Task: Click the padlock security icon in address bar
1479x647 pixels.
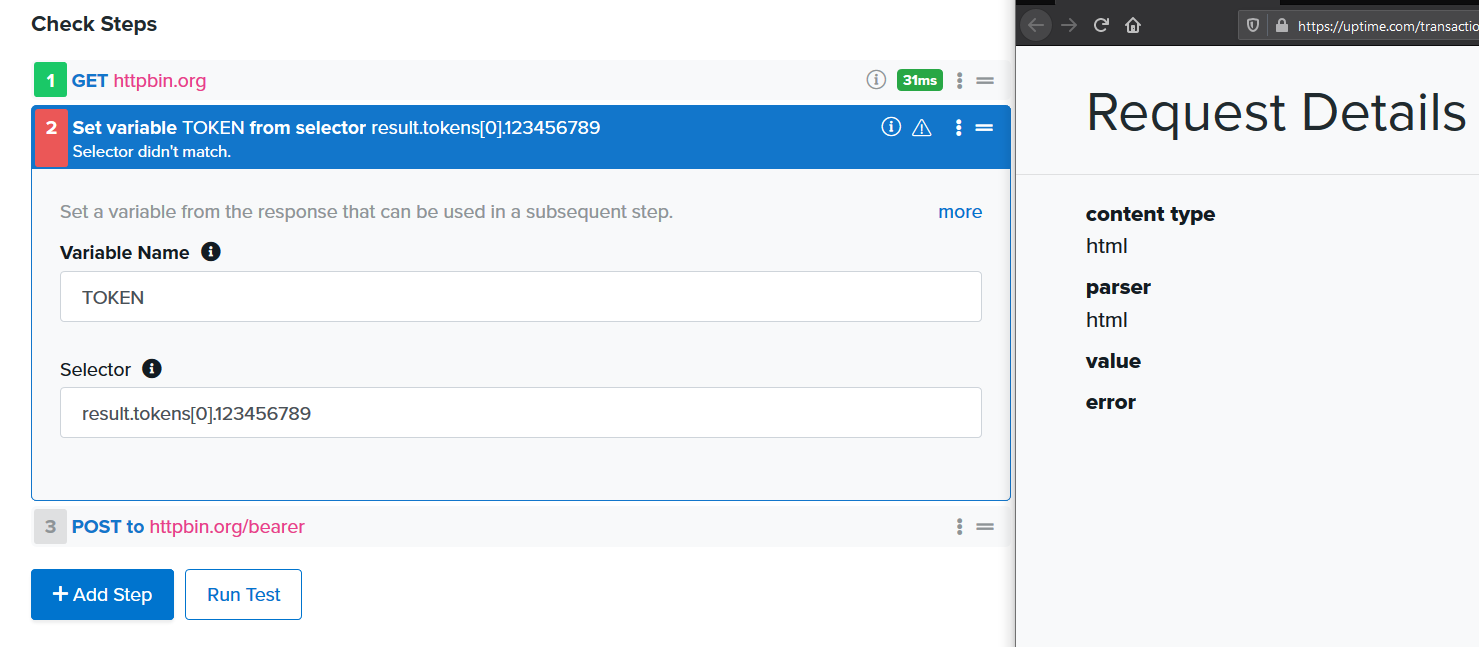Action: tap(1281, 25)
